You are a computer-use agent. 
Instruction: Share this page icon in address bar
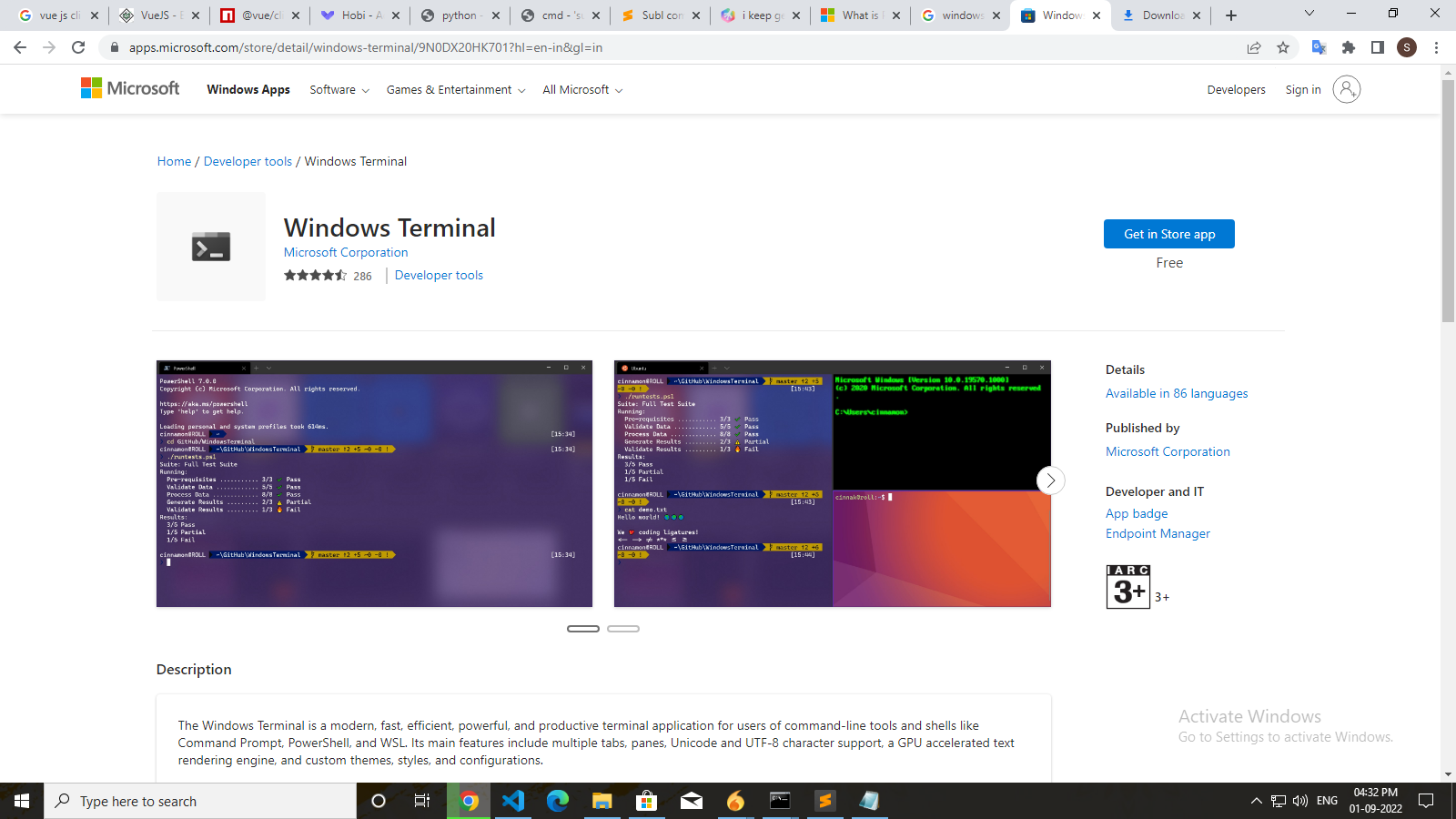tap(1254, 47)
